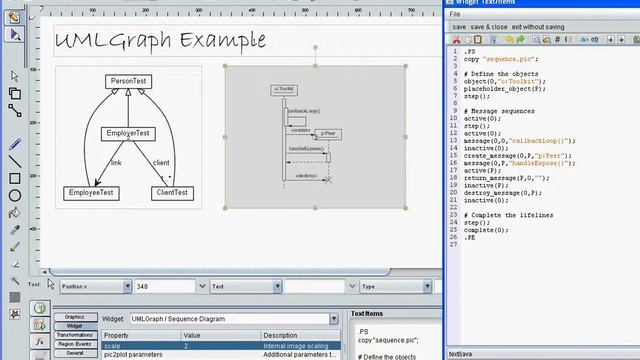The image size is (640, 360).
Task: Select the scale property row
Action: (x=221, y=346)
